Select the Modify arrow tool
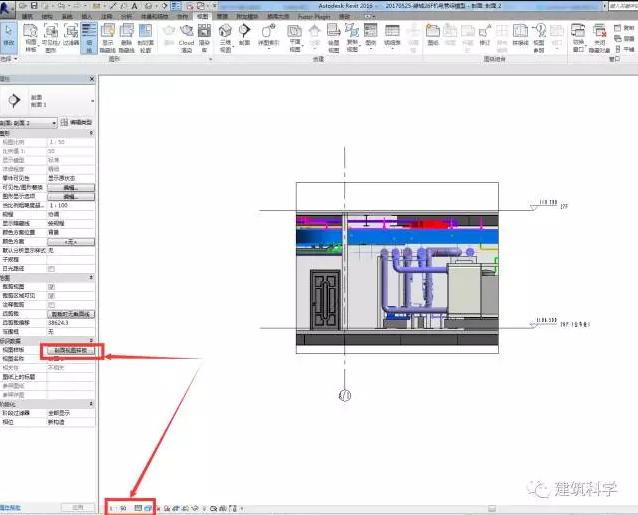 pos(8,37)
